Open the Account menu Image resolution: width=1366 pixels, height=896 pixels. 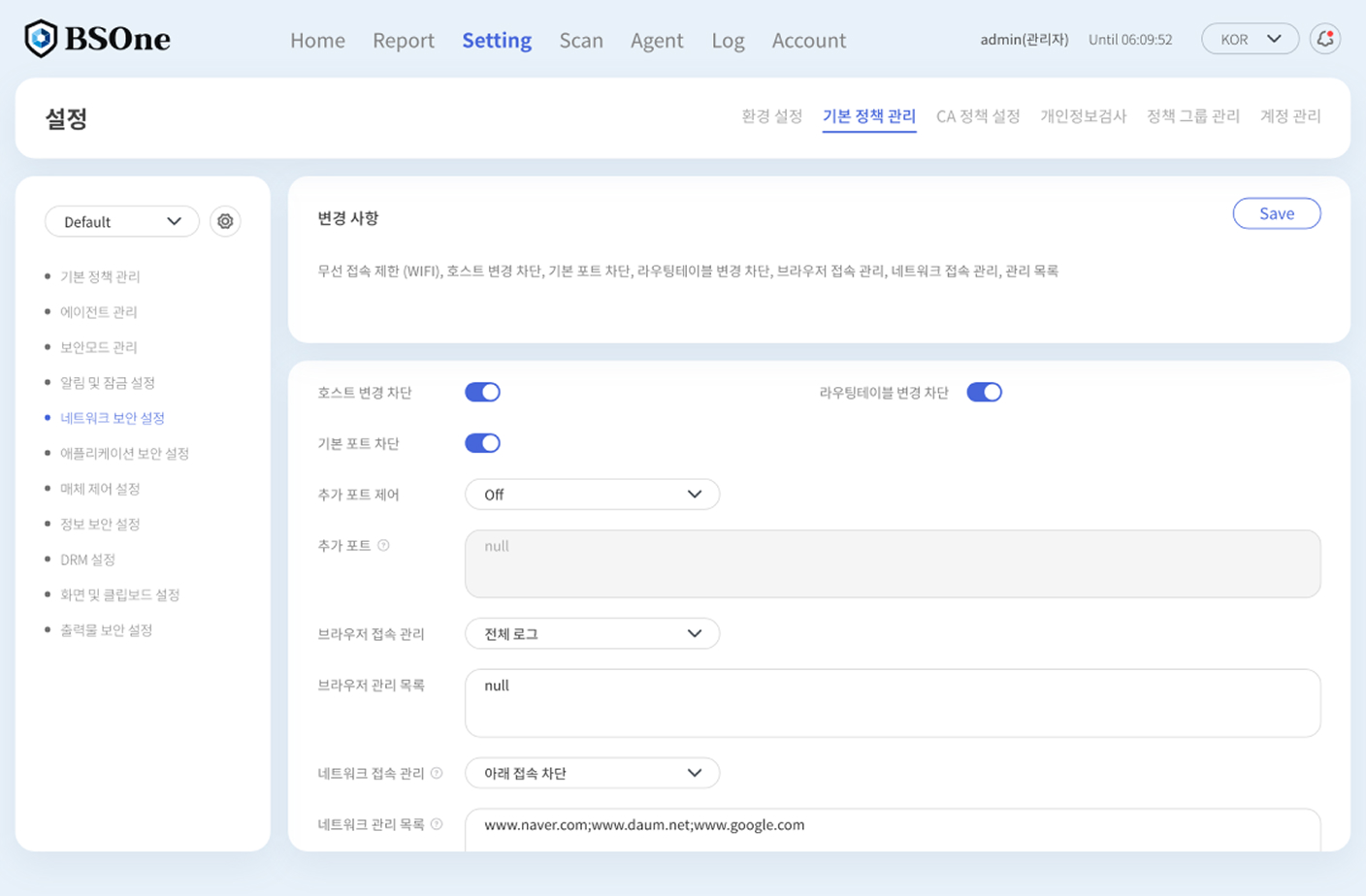coord(808,40)
